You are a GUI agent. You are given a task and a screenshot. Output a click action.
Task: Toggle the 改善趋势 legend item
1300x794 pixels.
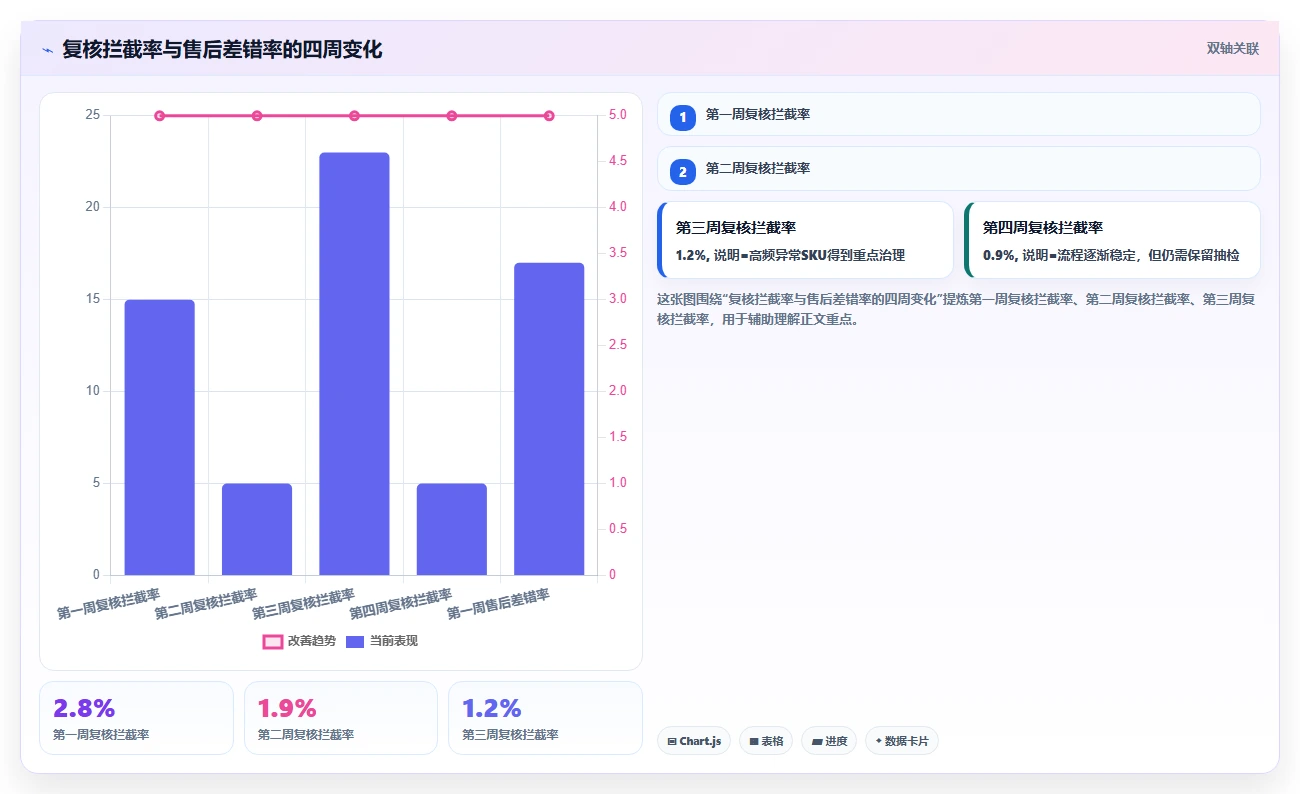[x=299, y=641]
